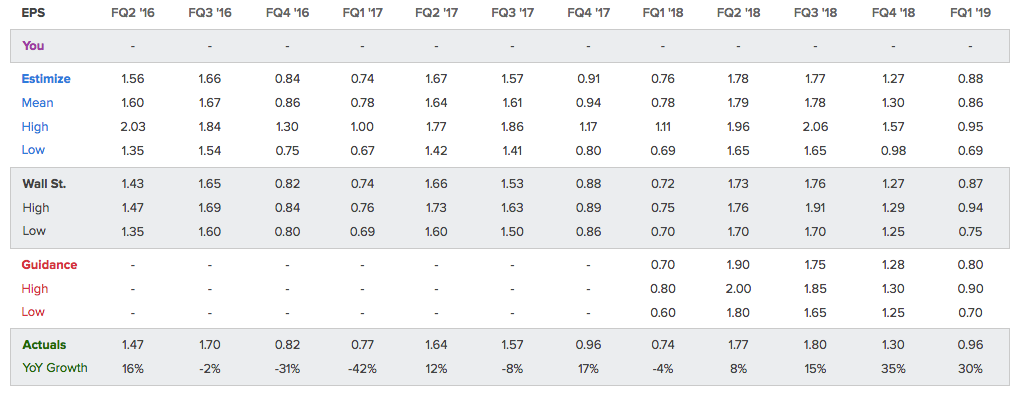Viewport: 1017px width, 393px height.
Task: Click the Estimize Mean row label
Action: pyautogui.click(x=38, y=102)
